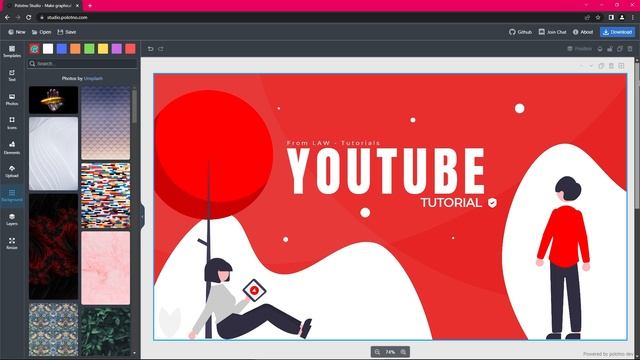Open the About link
The width and height of the screenshot is (640, 360).
583,32
